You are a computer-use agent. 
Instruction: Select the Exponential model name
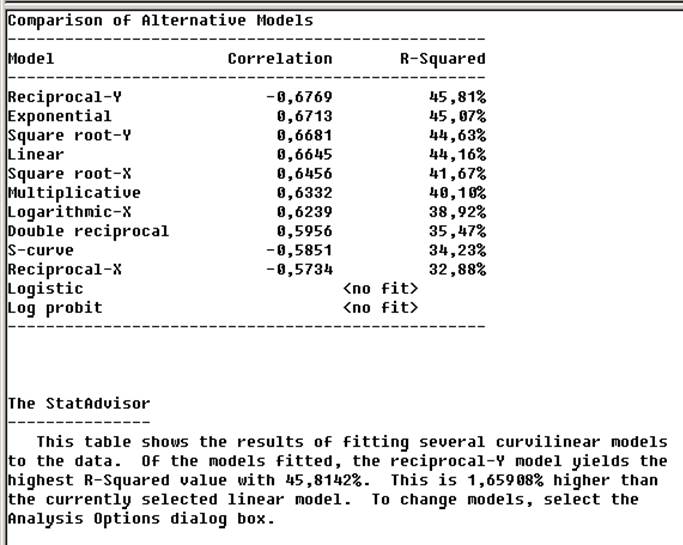pos(60,116)
